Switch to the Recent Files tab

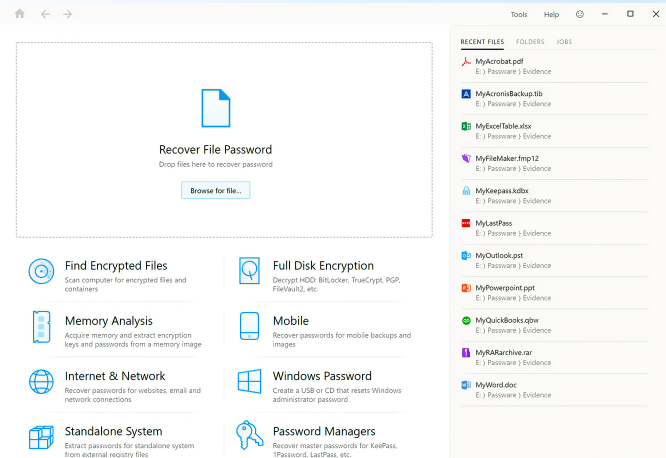(x=482, y=42)
